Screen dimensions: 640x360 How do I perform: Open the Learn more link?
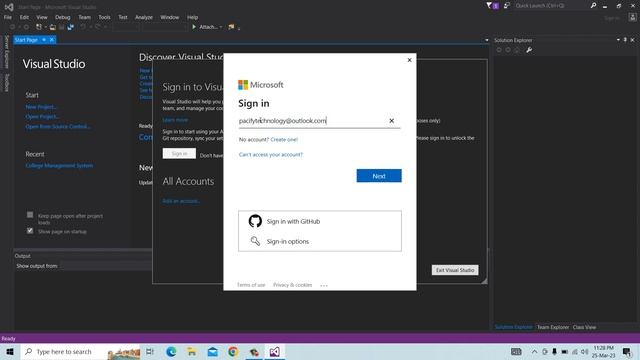tap(175, 120)
